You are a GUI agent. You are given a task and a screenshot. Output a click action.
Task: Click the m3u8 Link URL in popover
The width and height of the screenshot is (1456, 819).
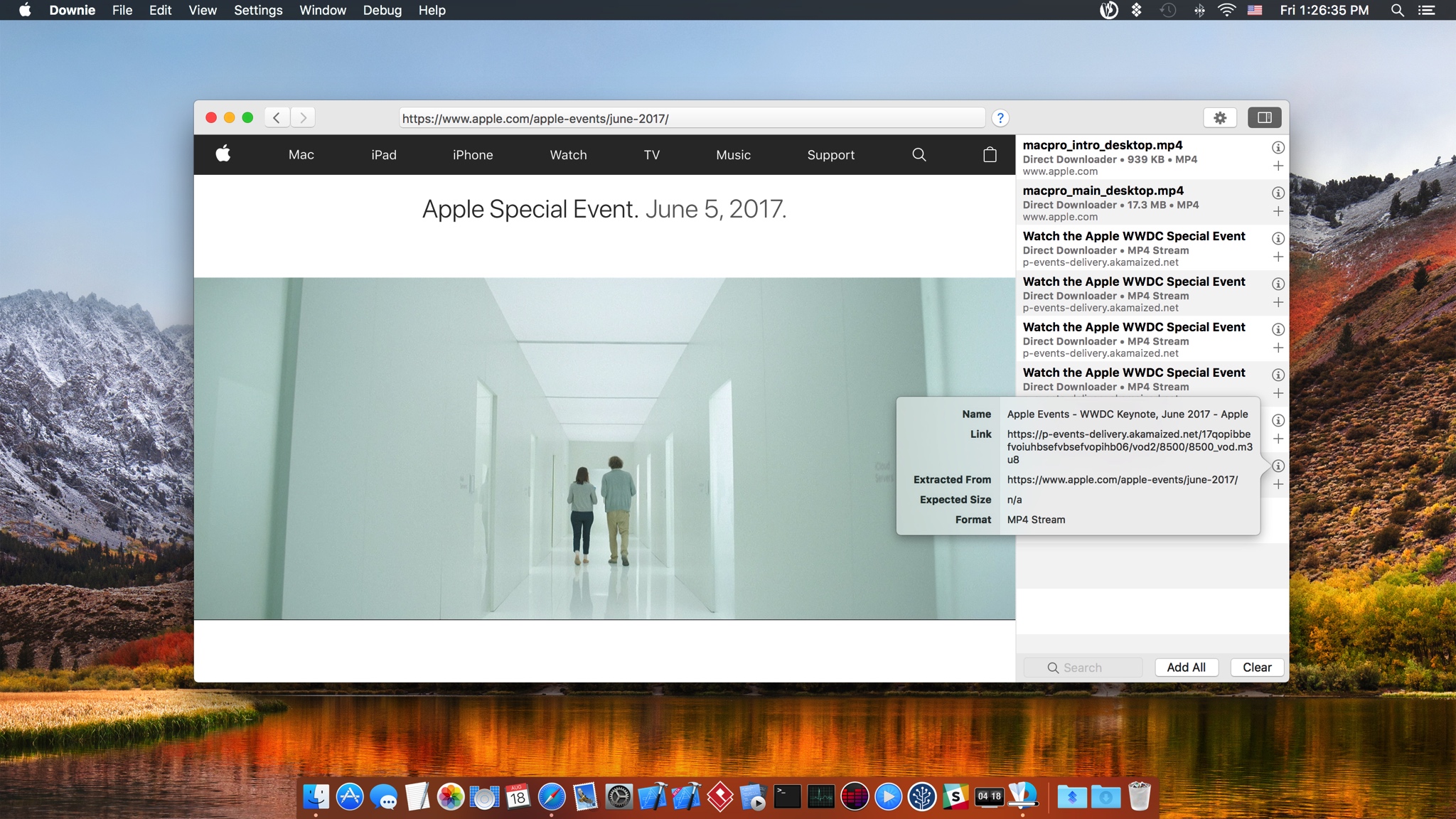point(1130,446)
